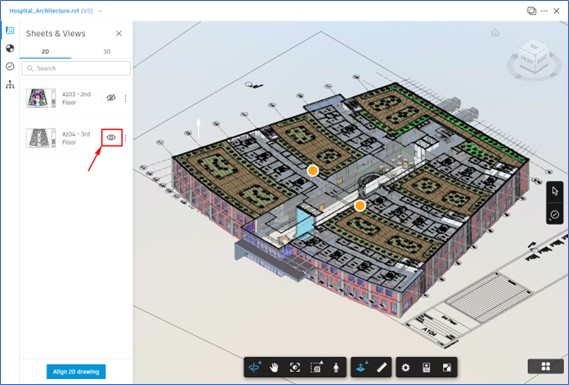This screenshot has width=569, height=385.
Task: Open viewer Settings gear icon
Action: 406,368
